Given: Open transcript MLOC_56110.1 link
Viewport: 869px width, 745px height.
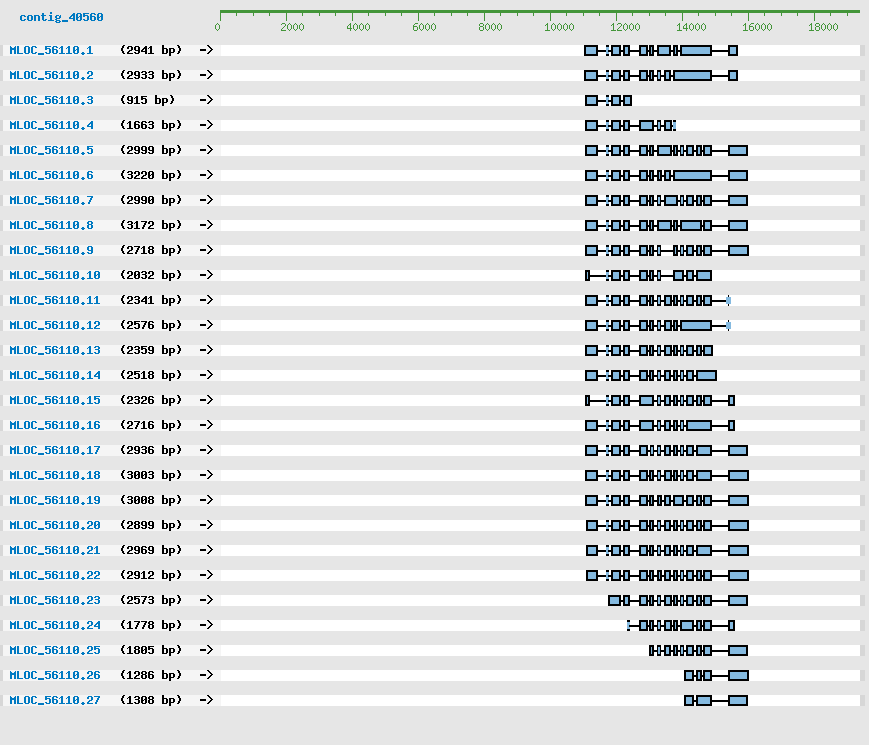Looking at the screenshot, I should coord(51,50).
